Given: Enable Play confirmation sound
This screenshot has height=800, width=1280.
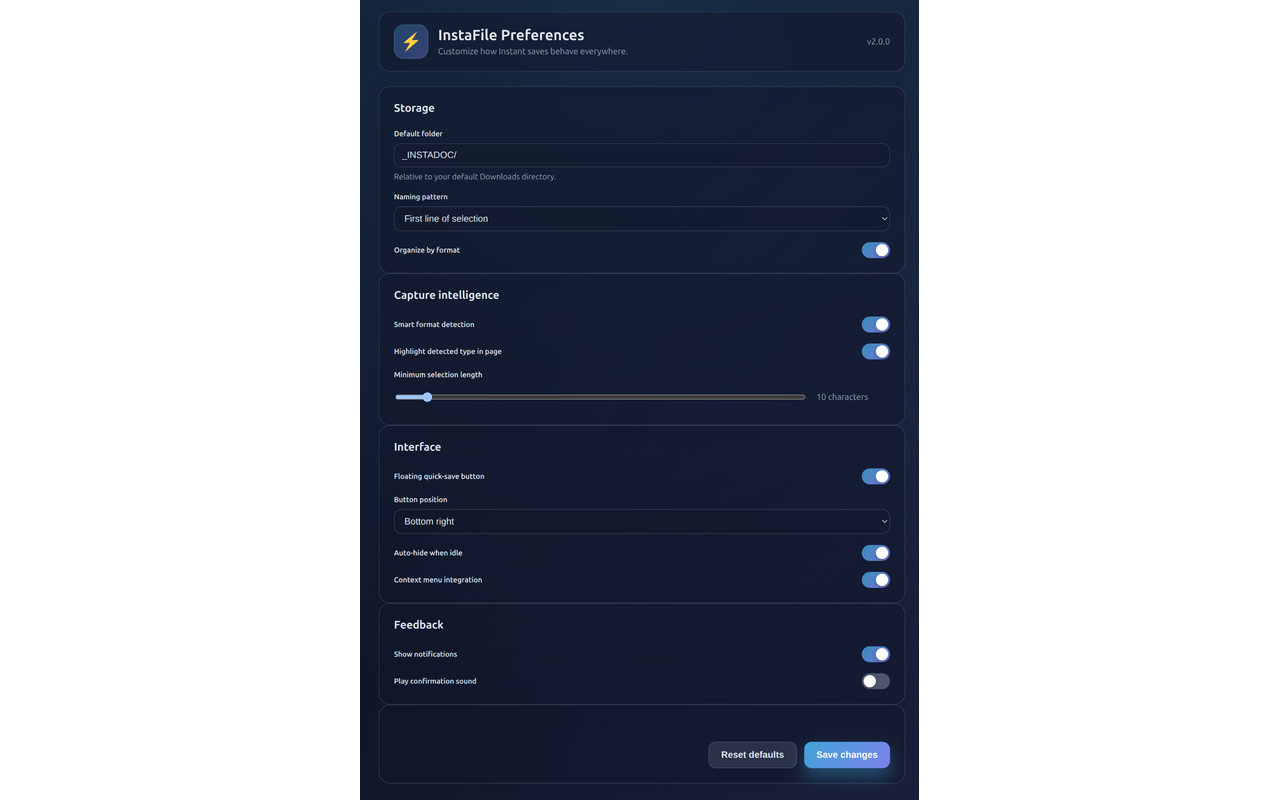Looking at the screenshot, I should pyautogui.click(x=875, y=680).
